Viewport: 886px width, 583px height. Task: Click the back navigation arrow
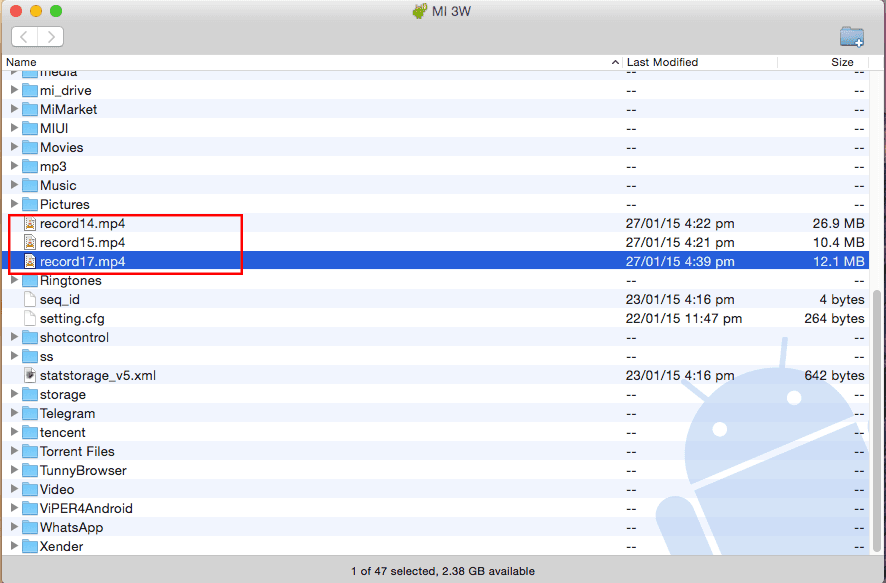[x=25, y=37]
